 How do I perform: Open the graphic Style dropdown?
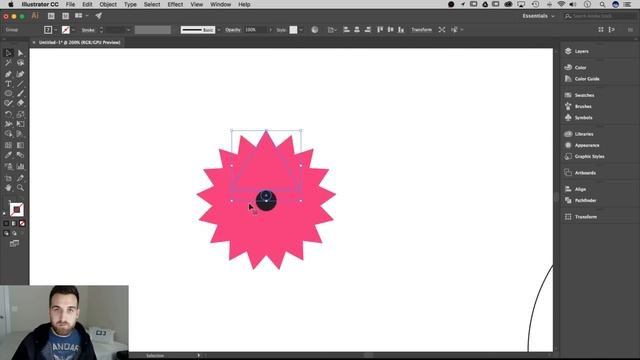pyautogui.click(x=301, y=30)
